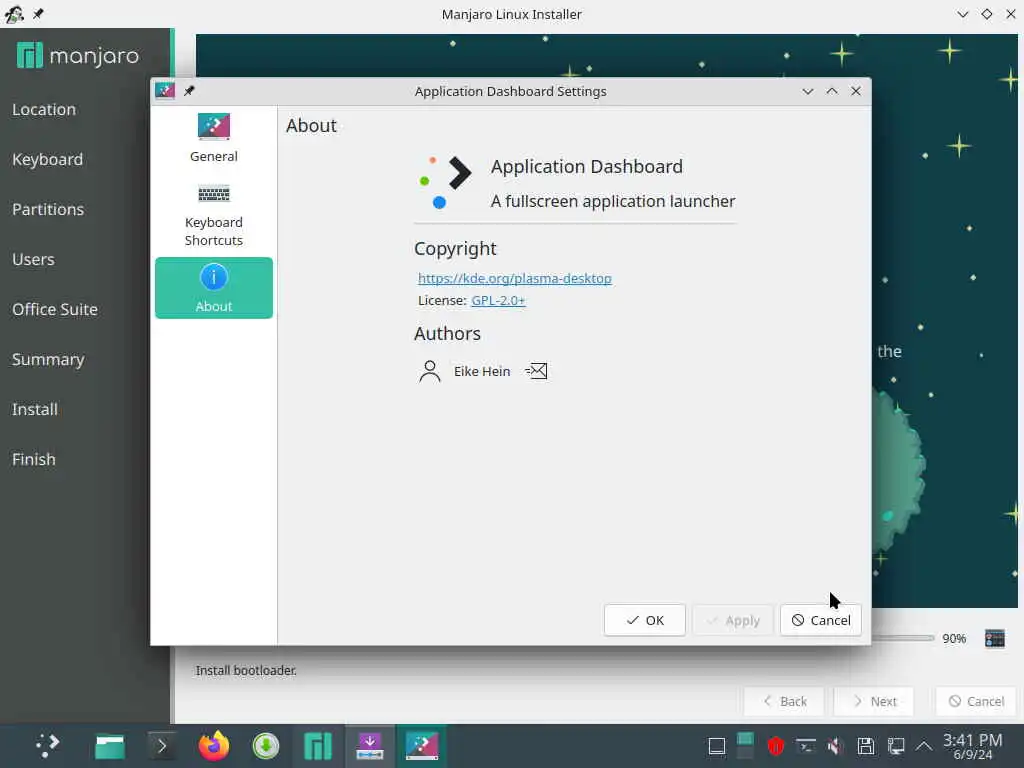Launch the terminal from the taskbar
The width and height of the screenshot is (1024, 768).
[x=161, y=746]
